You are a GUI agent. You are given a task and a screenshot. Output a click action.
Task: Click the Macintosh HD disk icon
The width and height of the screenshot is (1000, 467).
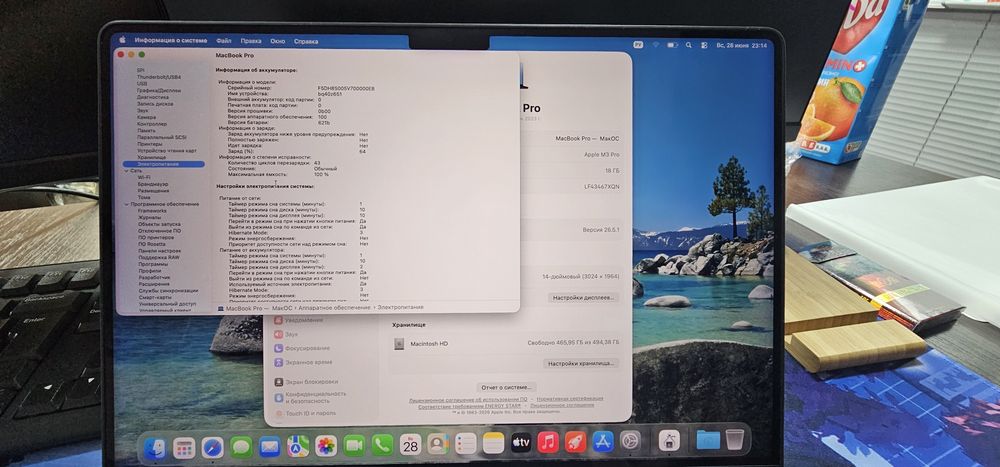(x=399, y=344)
